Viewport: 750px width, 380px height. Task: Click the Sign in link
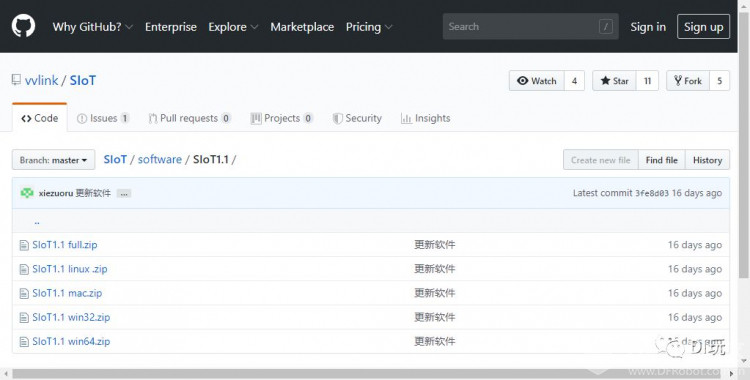(648, 27)
